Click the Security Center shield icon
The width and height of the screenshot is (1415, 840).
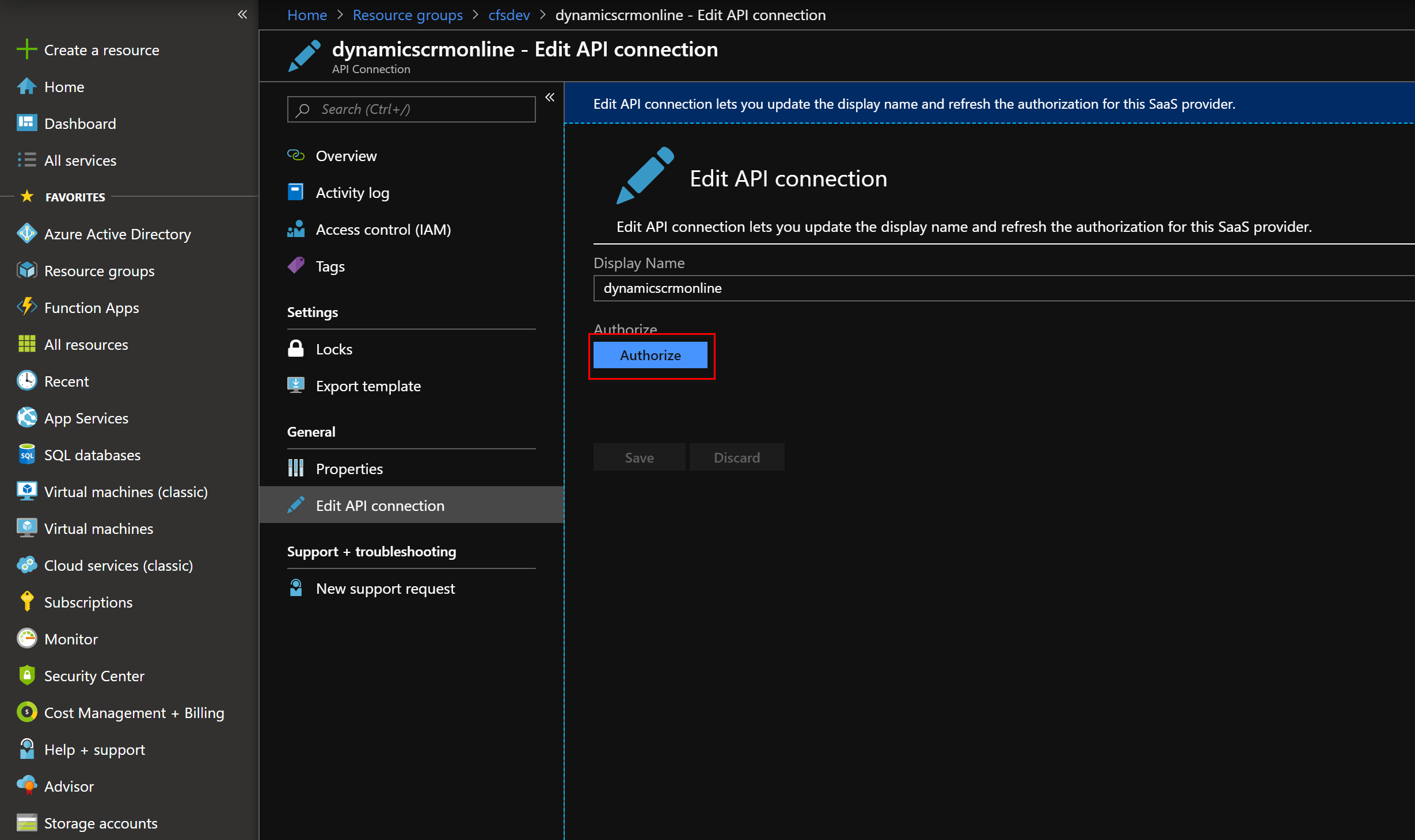click(26, 675)
